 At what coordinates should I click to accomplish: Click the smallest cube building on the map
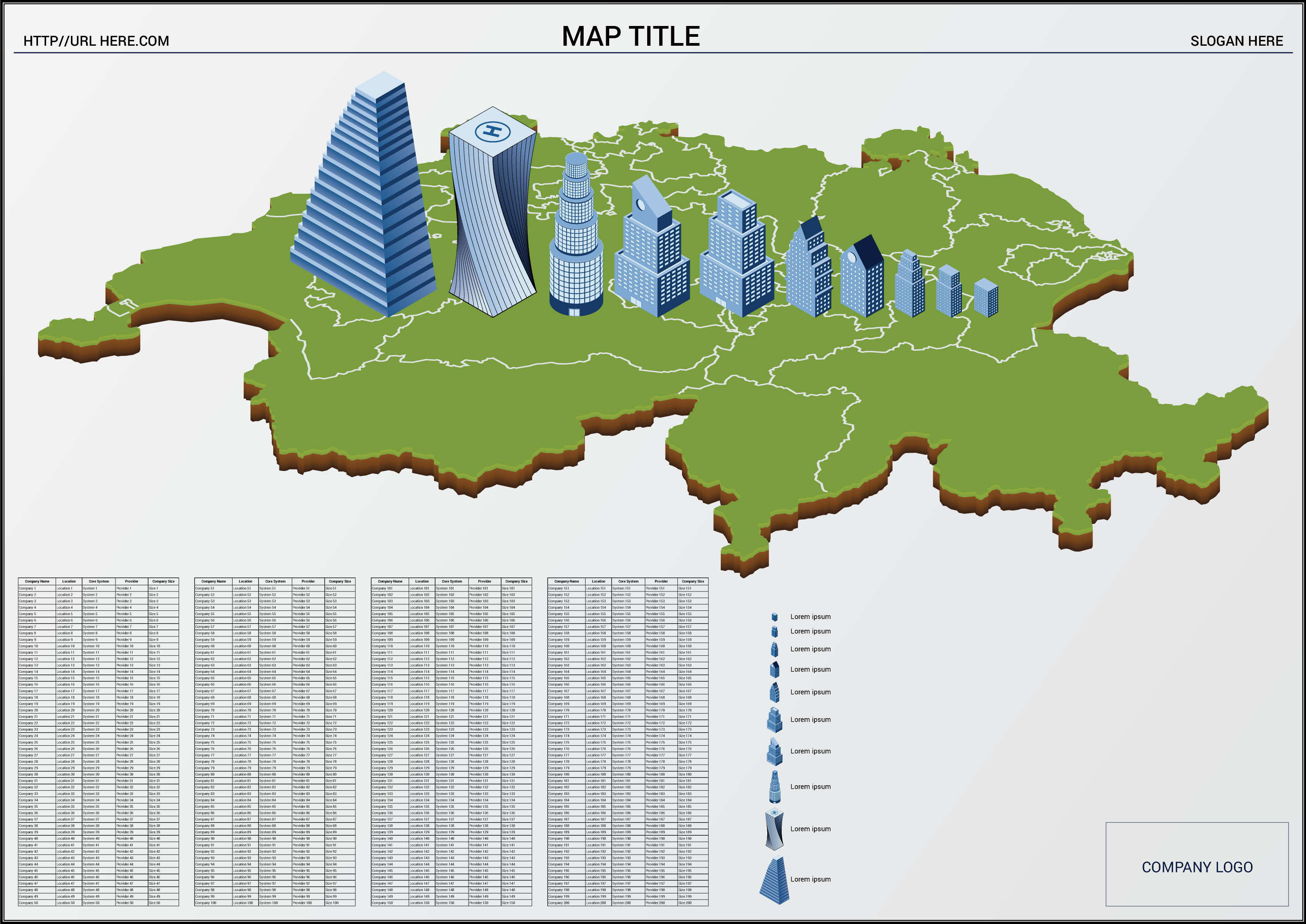(986, 298)
